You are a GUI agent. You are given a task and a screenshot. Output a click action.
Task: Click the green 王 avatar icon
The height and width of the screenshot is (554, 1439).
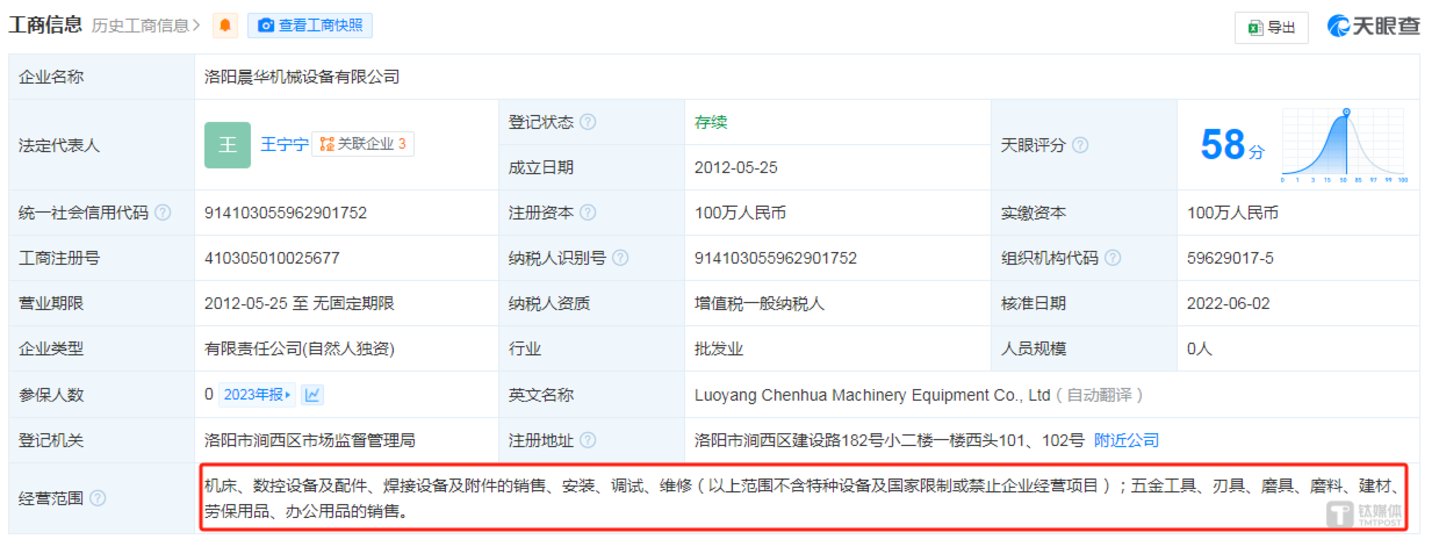pos(227,145)
